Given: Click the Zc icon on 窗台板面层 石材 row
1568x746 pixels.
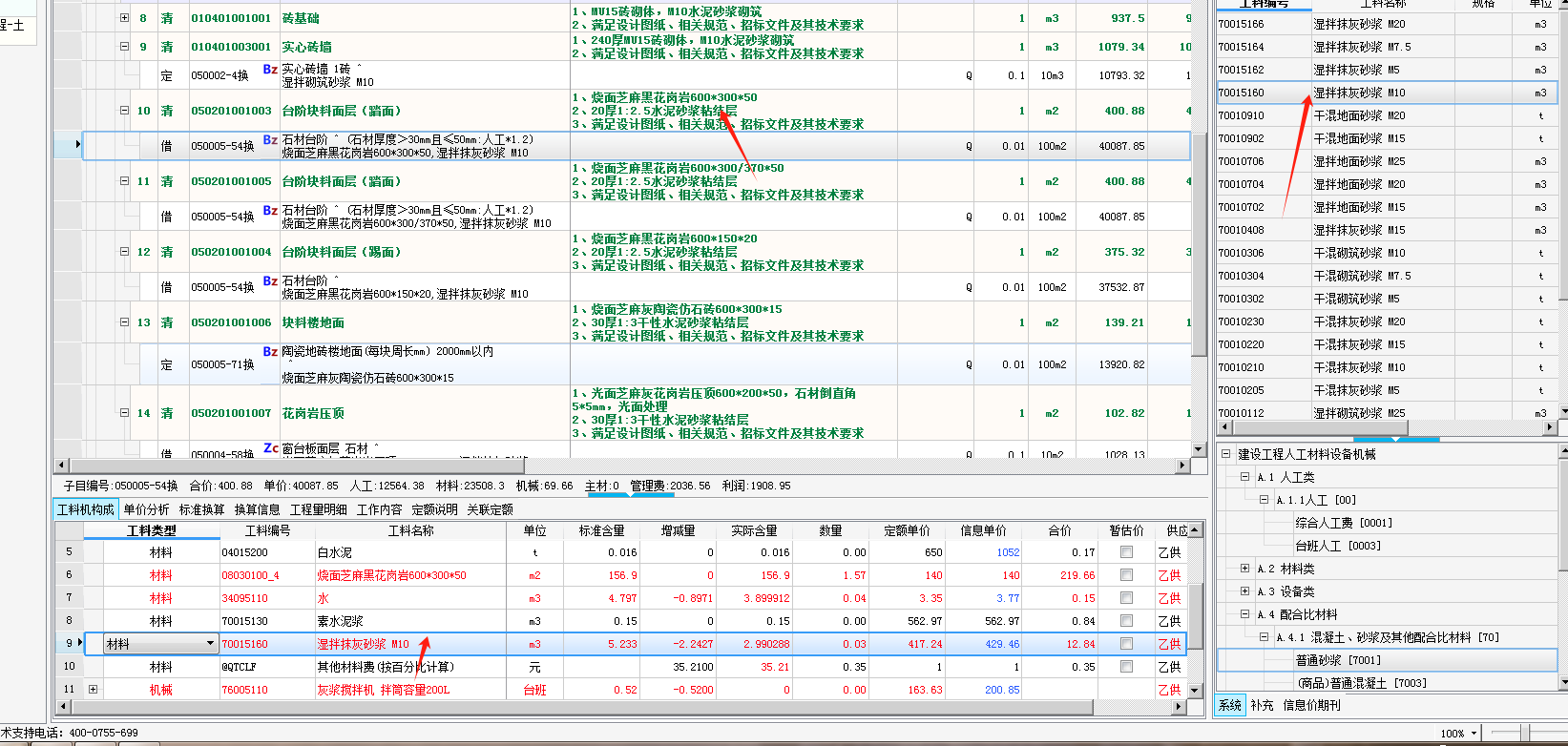Looking at the screenshot, I should pos(270,447).
